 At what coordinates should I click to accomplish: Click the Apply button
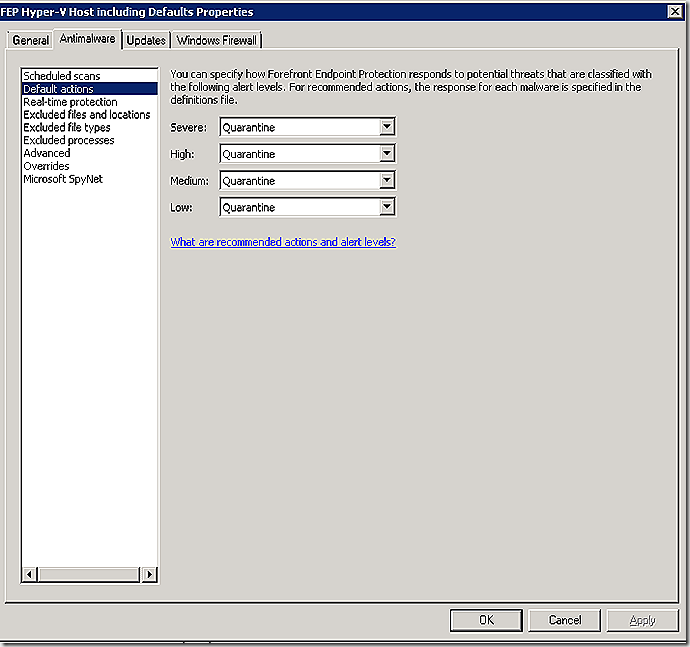point(642,620)
